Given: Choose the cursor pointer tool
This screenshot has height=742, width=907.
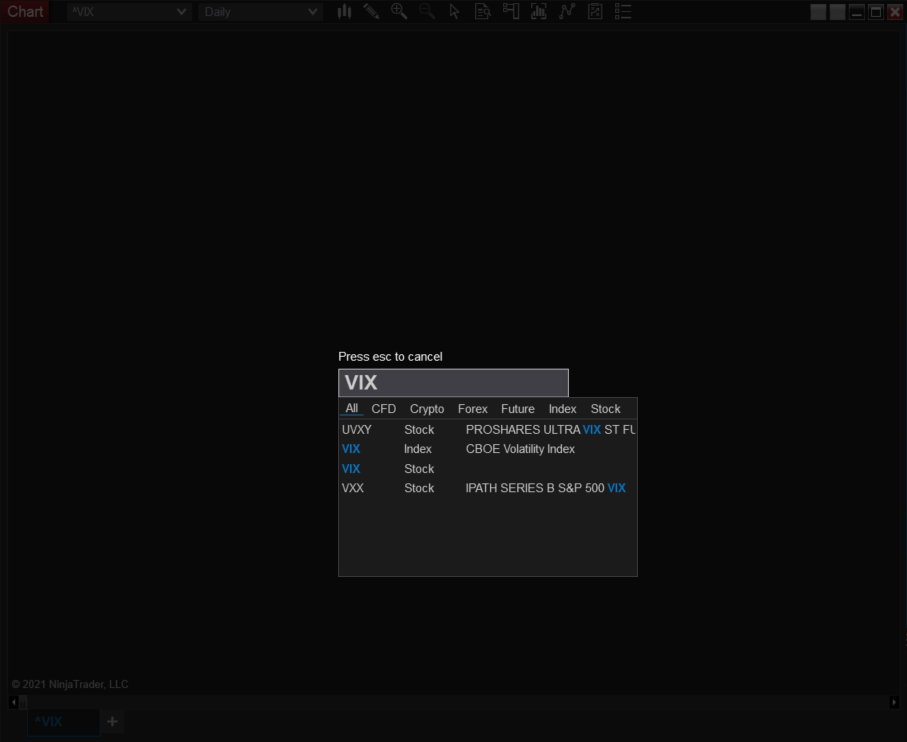Looking at the screenshot, I should point(454,12).
